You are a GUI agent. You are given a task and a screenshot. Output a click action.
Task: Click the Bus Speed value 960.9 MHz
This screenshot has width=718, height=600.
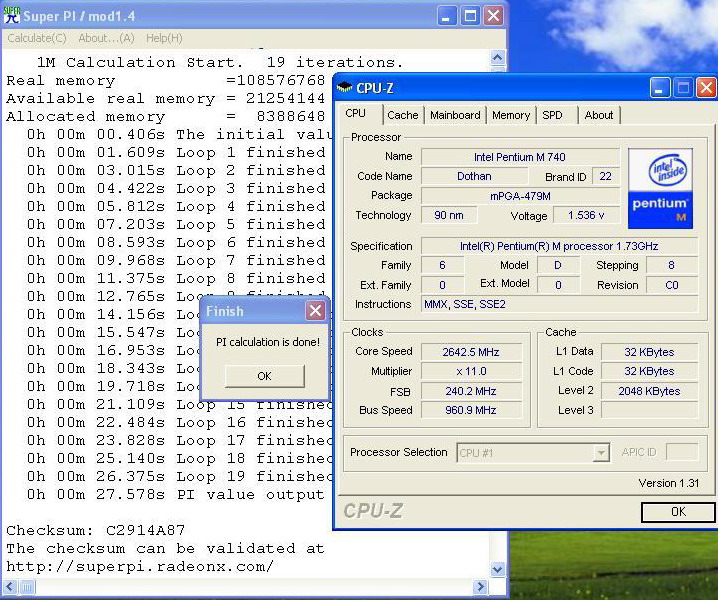tap(471, 410)
